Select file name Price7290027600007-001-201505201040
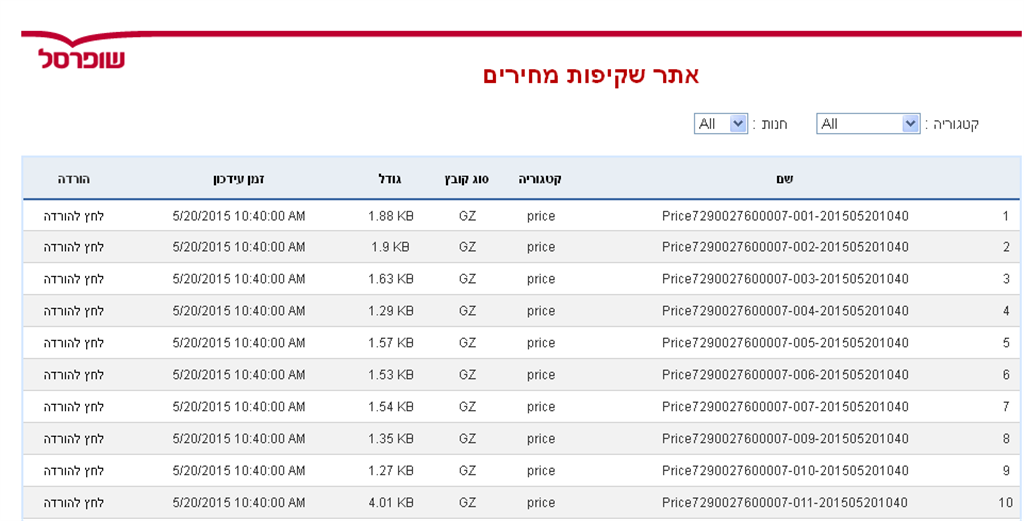 785,216
